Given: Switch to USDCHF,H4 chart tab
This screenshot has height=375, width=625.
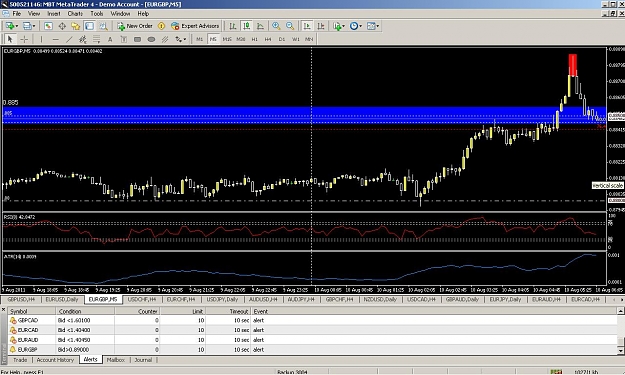Looking at the screenshot, I should coord(142,299).
